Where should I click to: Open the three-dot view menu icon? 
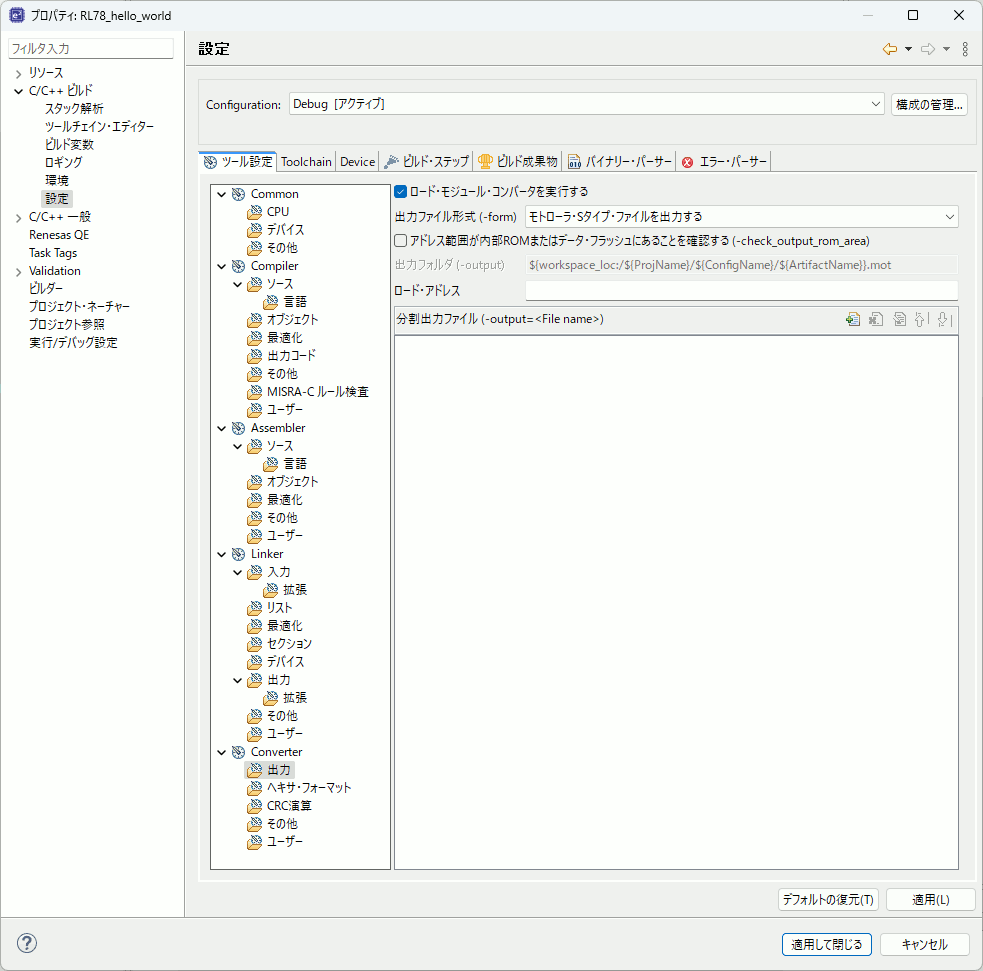coord(965,49)
